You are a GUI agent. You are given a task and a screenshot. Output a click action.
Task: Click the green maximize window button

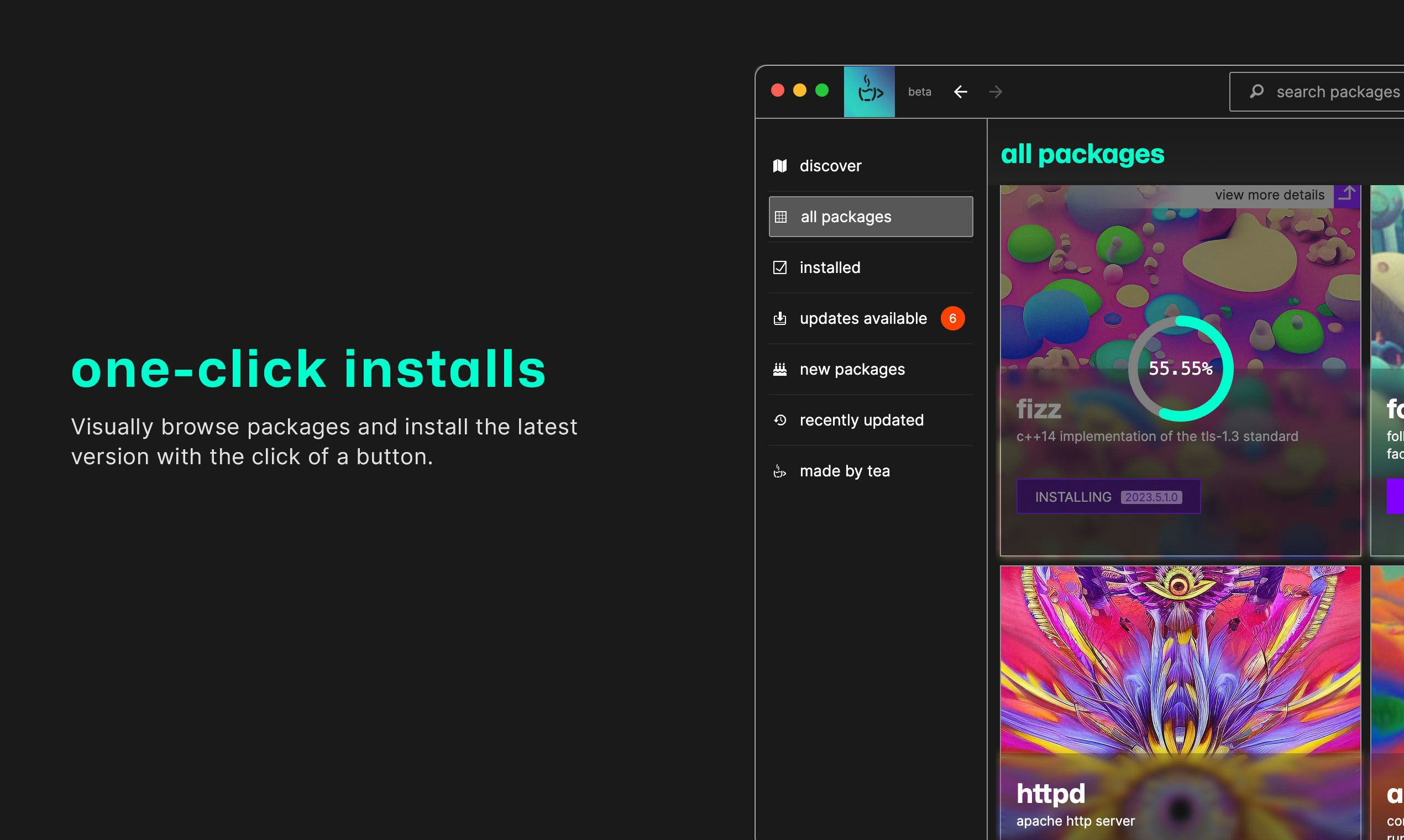pos(822,90)
